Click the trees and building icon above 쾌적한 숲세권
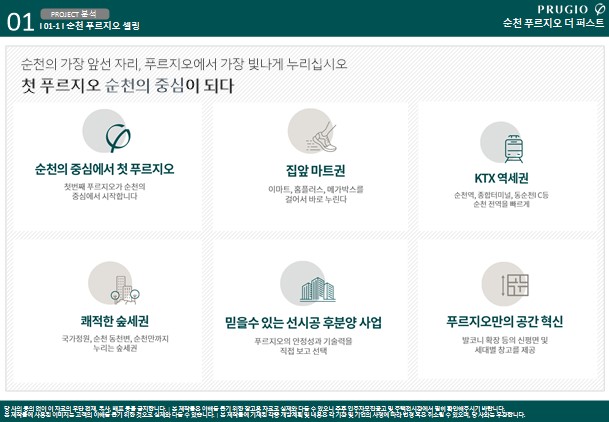The image size is (609, 422). 125,290
